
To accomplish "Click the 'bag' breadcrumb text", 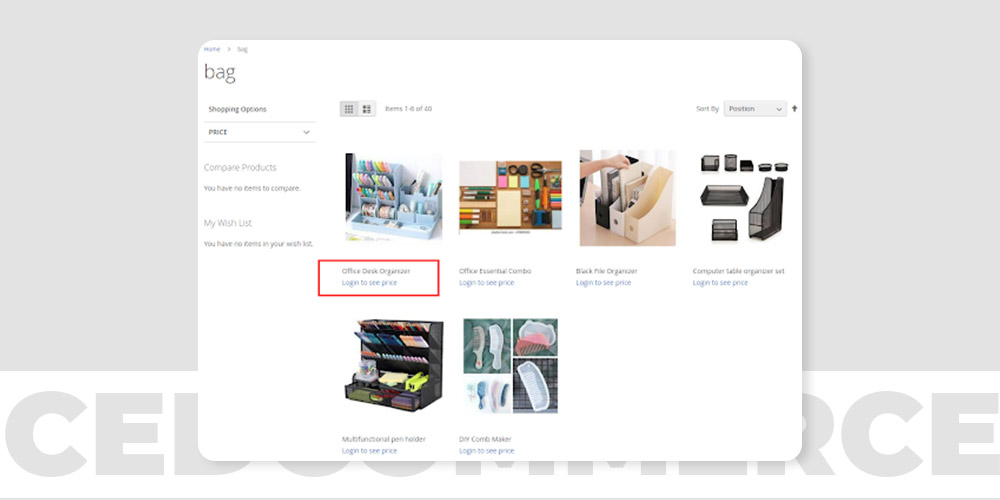I will (x=242, y=49).
